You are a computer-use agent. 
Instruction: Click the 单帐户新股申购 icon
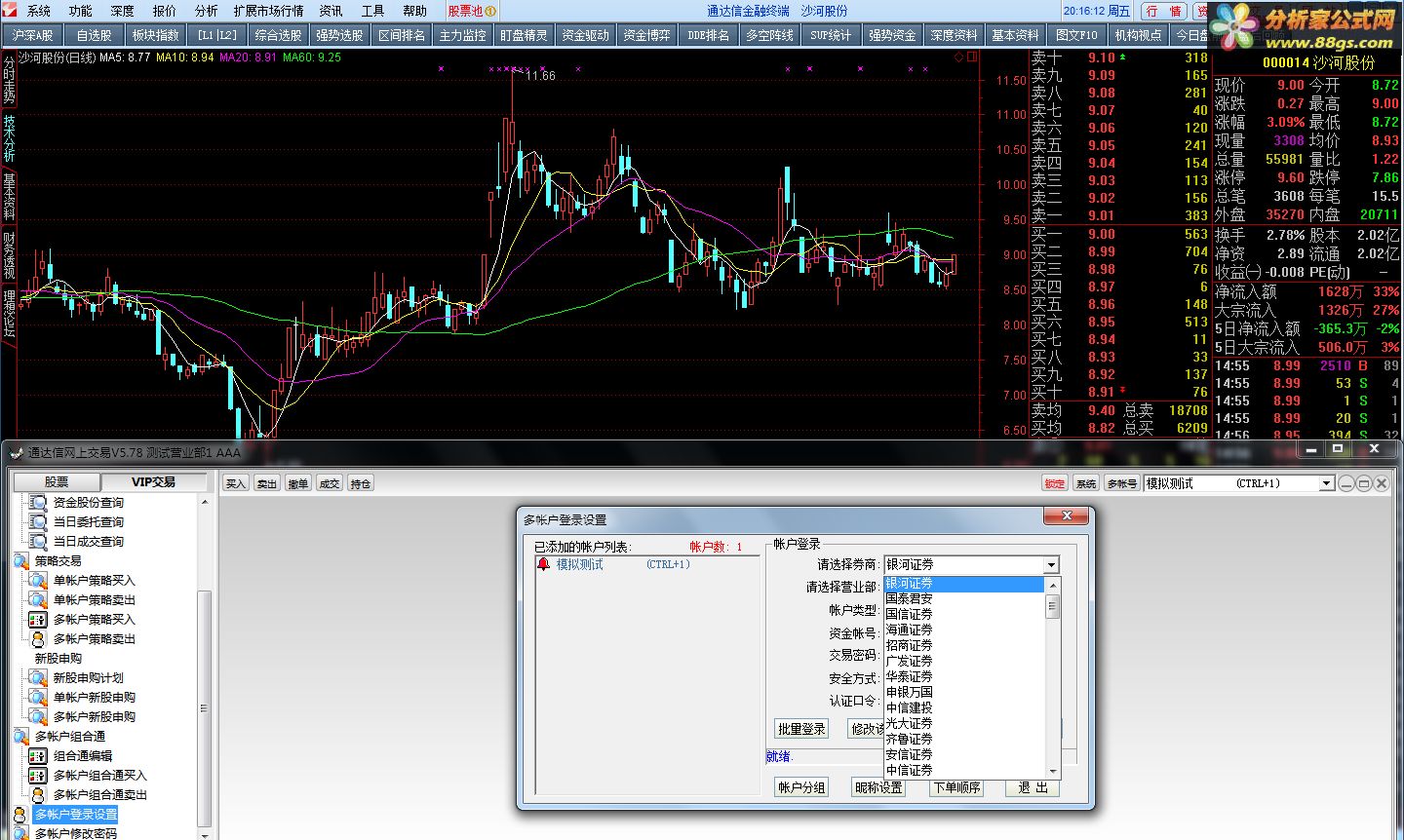click(38, 698)
